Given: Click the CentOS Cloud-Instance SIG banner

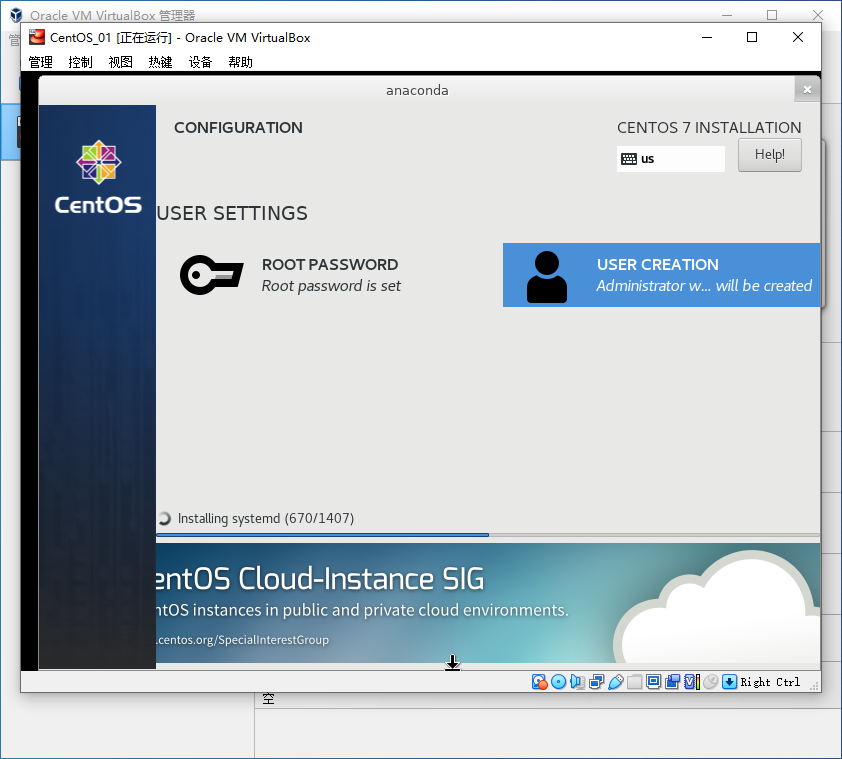Looking at the screenshot, I should [x=488, y=603].
